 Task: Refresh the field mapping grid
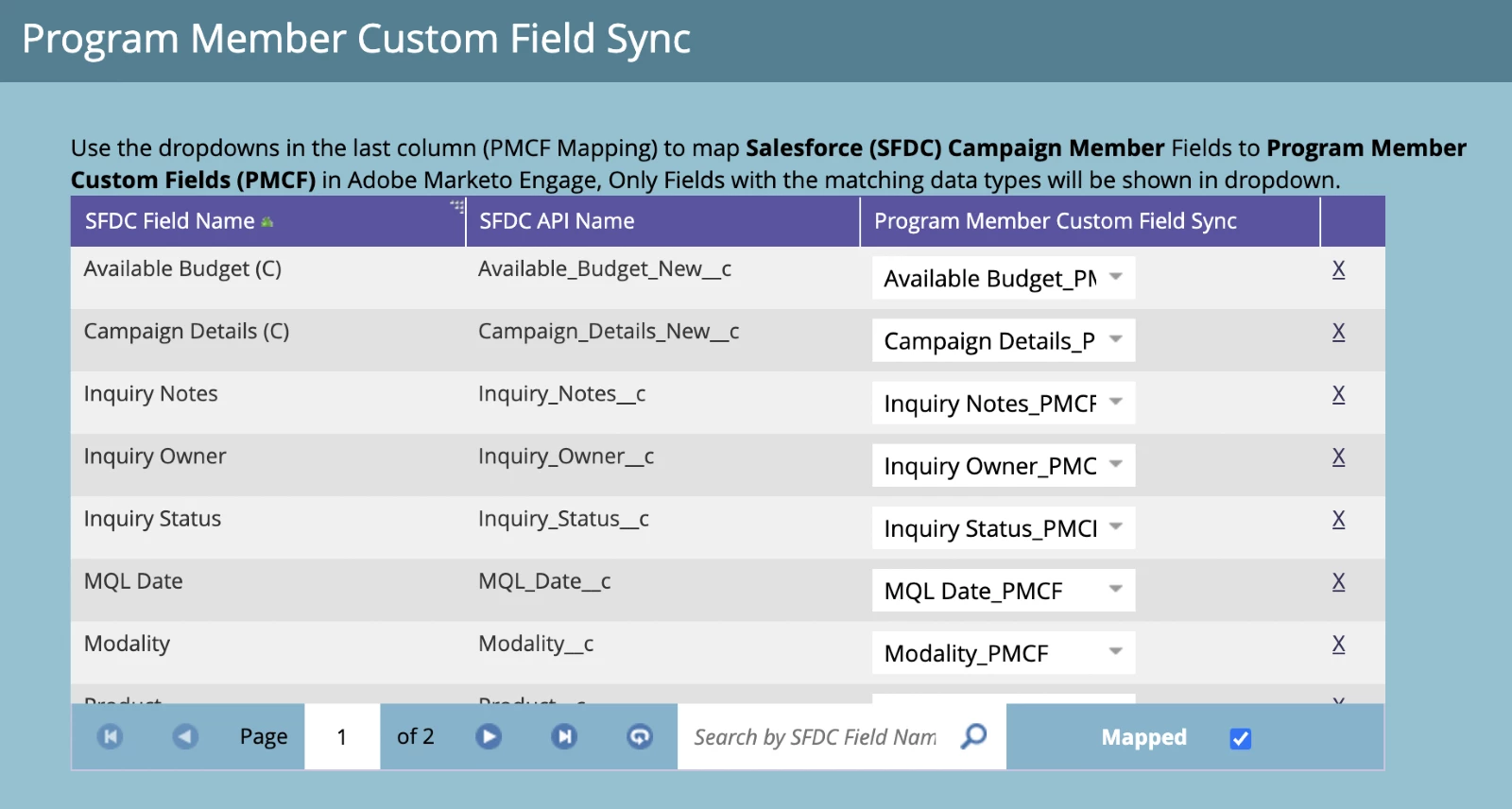point(640,736)
